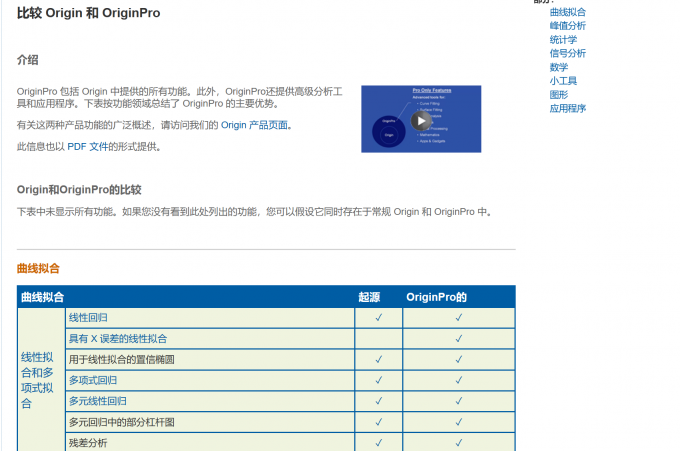Click the 曲线拟合 table header cell
Image resolution: width=680 pixels, height=451 pixels.
(x=42, y=297)
